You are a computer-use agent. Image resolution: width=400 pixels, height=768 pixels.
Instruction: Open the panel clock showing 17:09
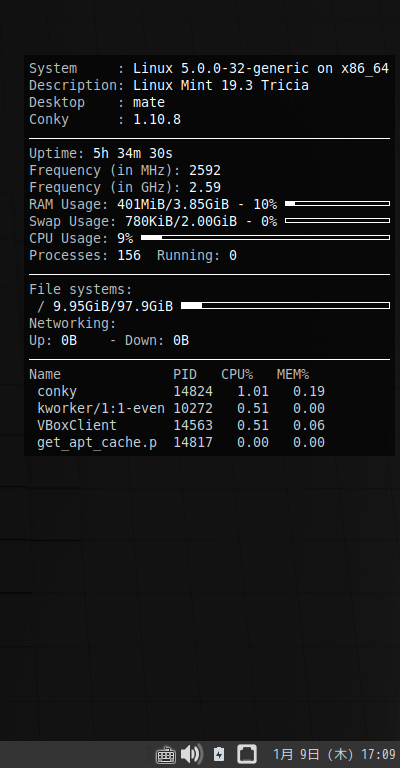point(334,754)
